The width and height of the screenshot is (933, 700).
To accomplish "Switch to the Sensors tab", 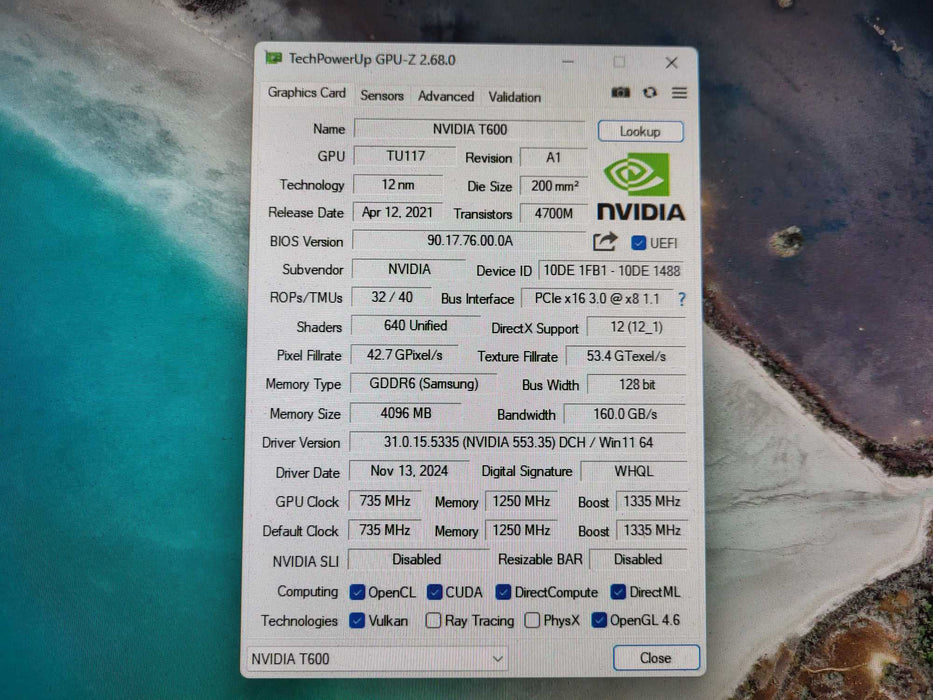I will tap(381, 96).
